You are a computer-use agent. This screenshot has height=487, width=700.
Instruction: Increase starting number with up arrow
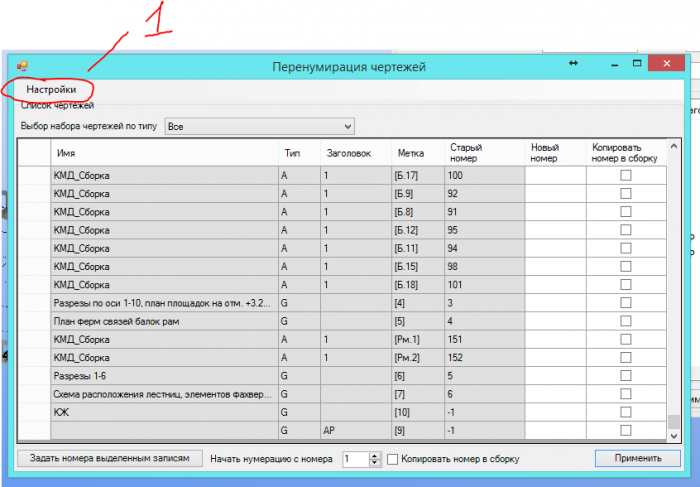tap(375, 455)
